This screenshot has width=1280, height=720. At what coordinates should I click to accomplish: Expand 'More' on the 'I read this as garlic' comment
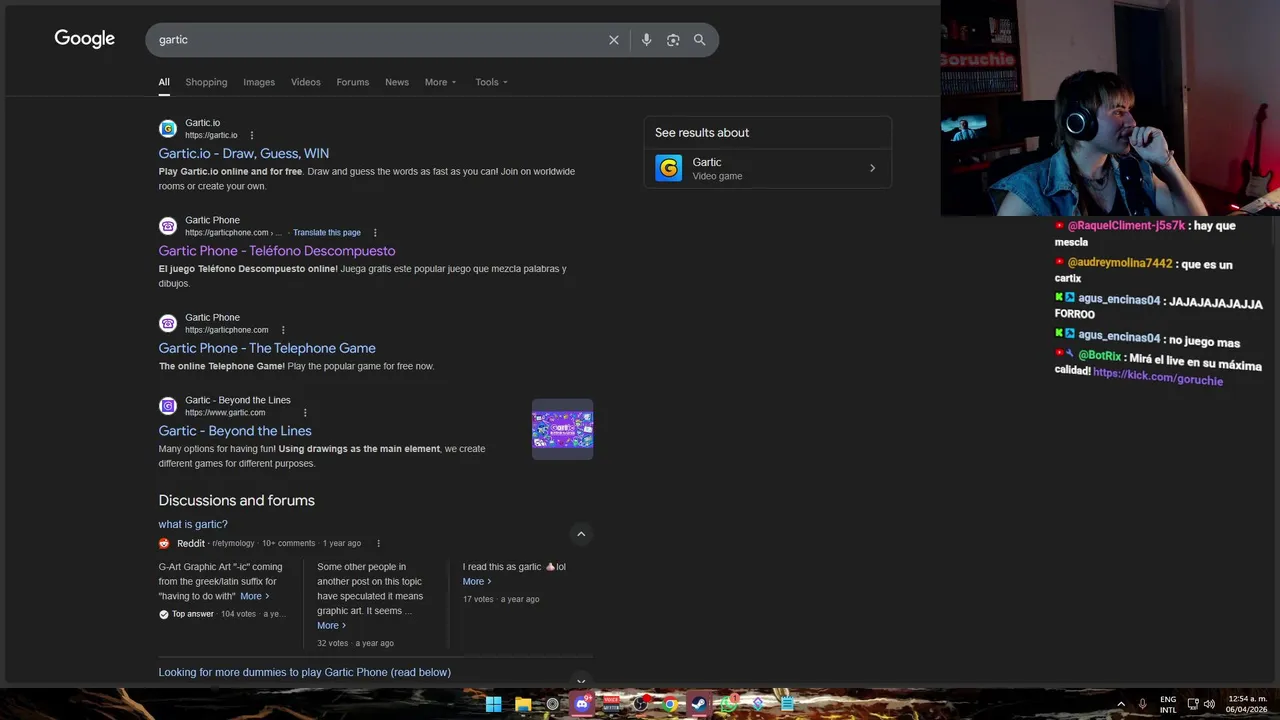point(477,581)
